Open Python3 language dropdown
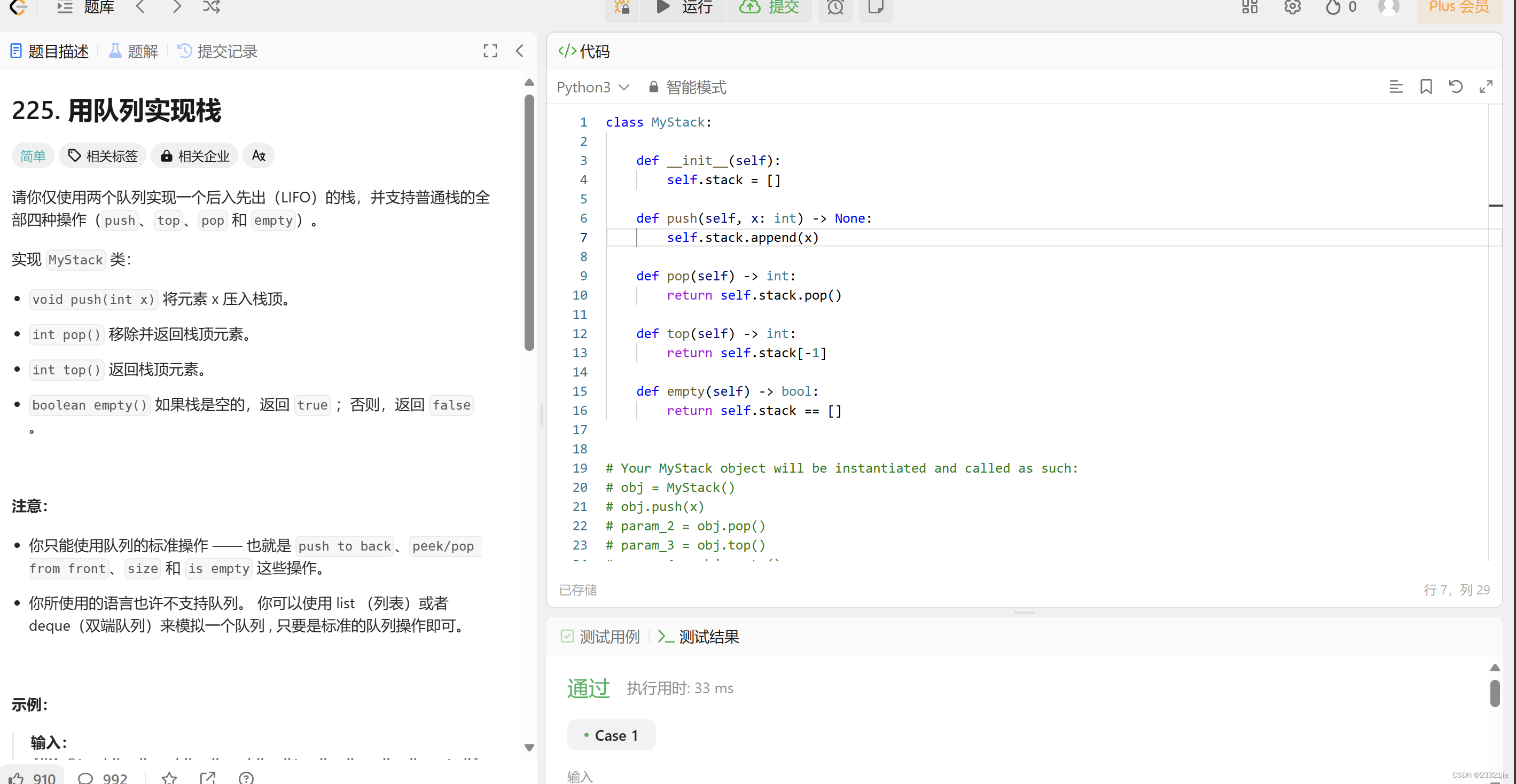1516x784 pixels. [x=592, y=87]
